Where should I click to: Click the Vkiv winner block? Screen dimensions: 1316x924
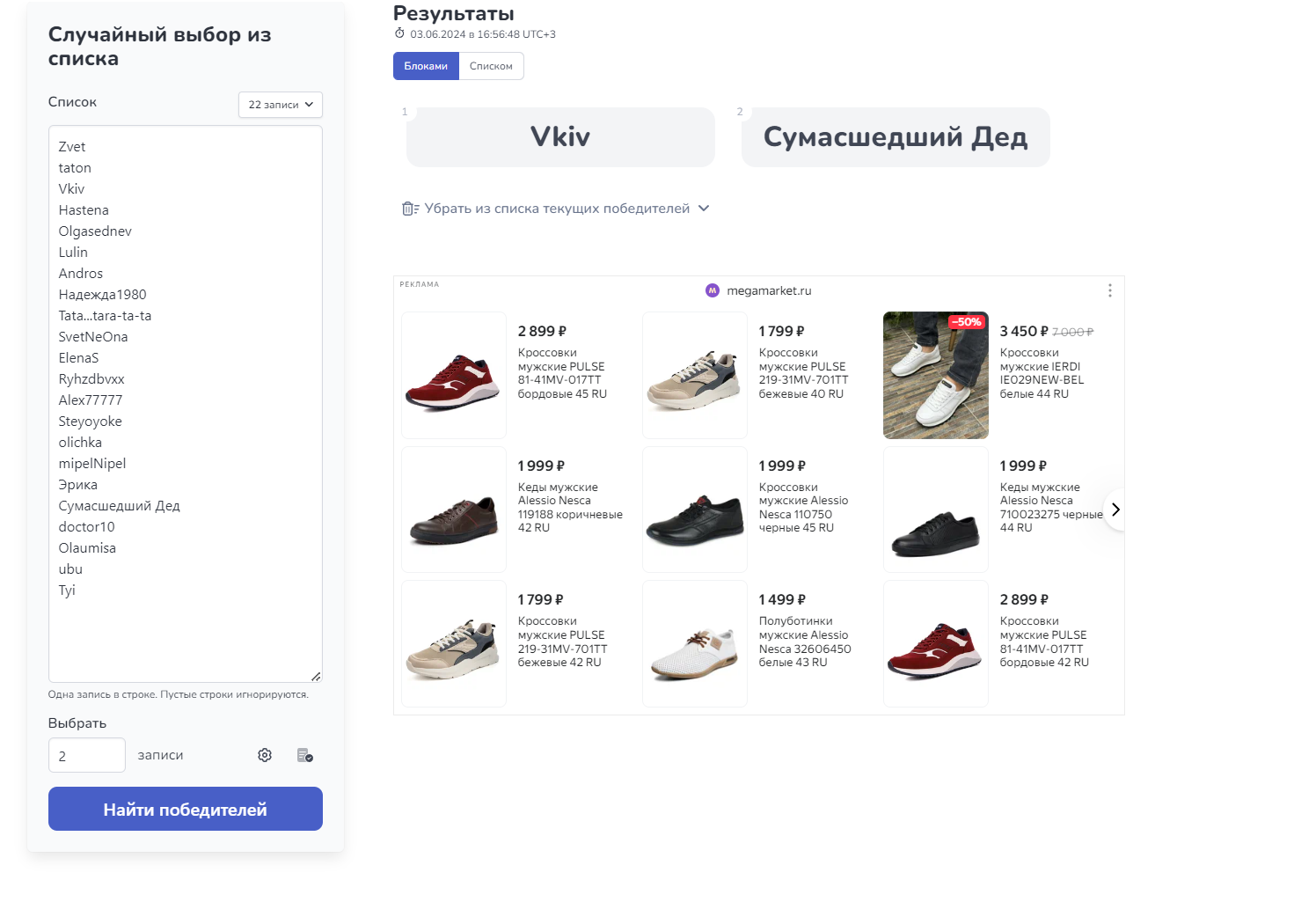coord(560,137)
